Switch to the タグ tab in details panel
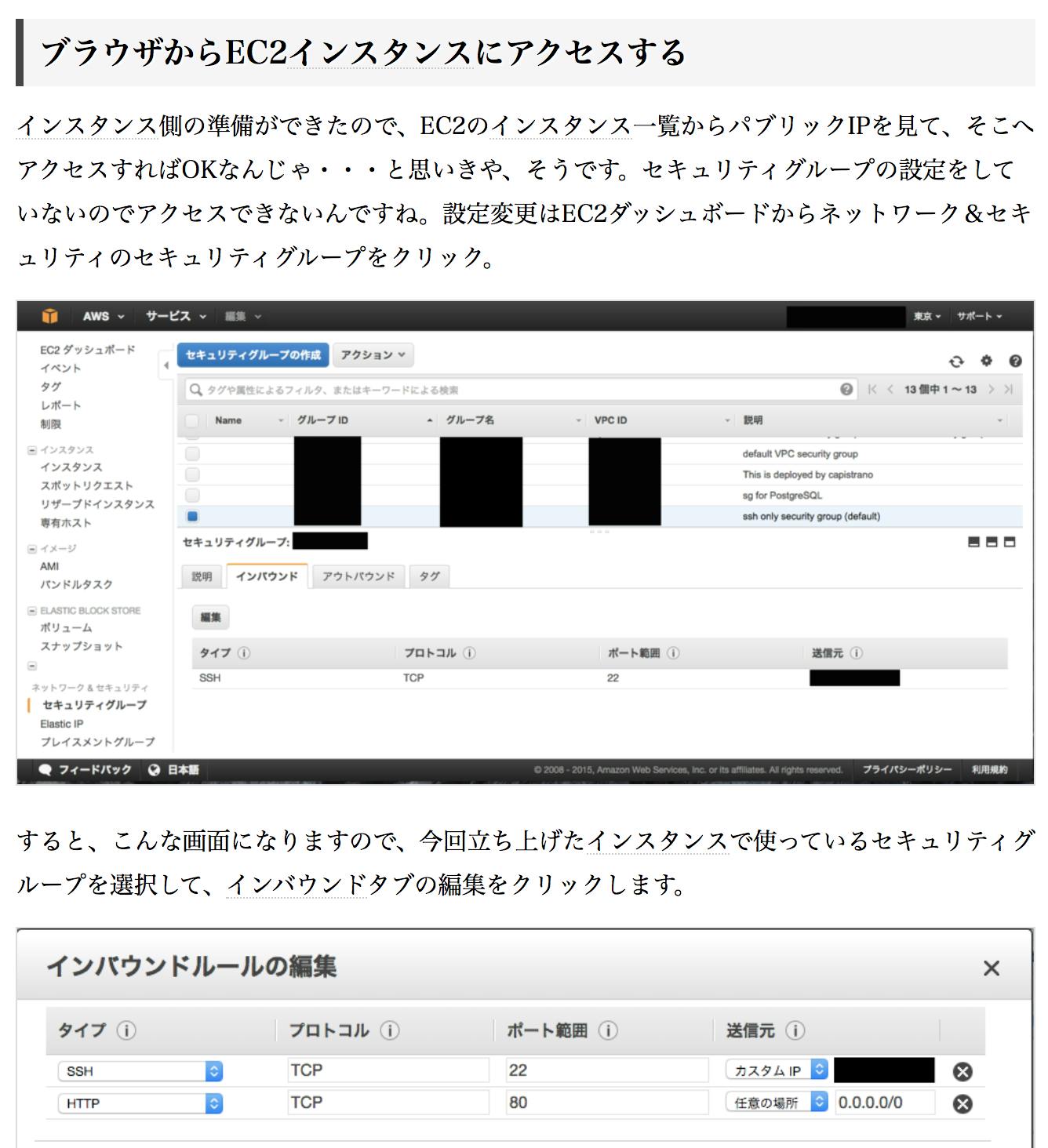 click(429, 576)
